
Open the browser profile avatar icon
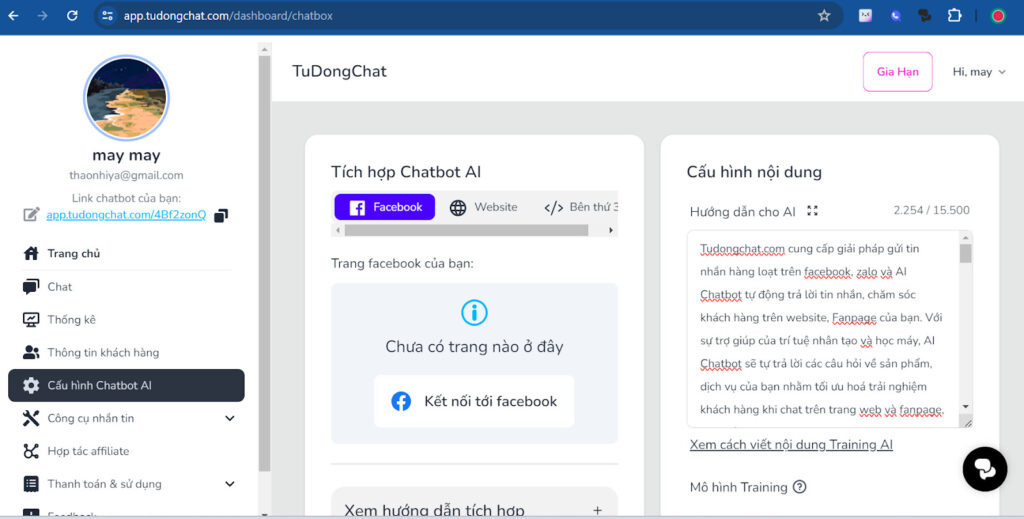(998, 16)
